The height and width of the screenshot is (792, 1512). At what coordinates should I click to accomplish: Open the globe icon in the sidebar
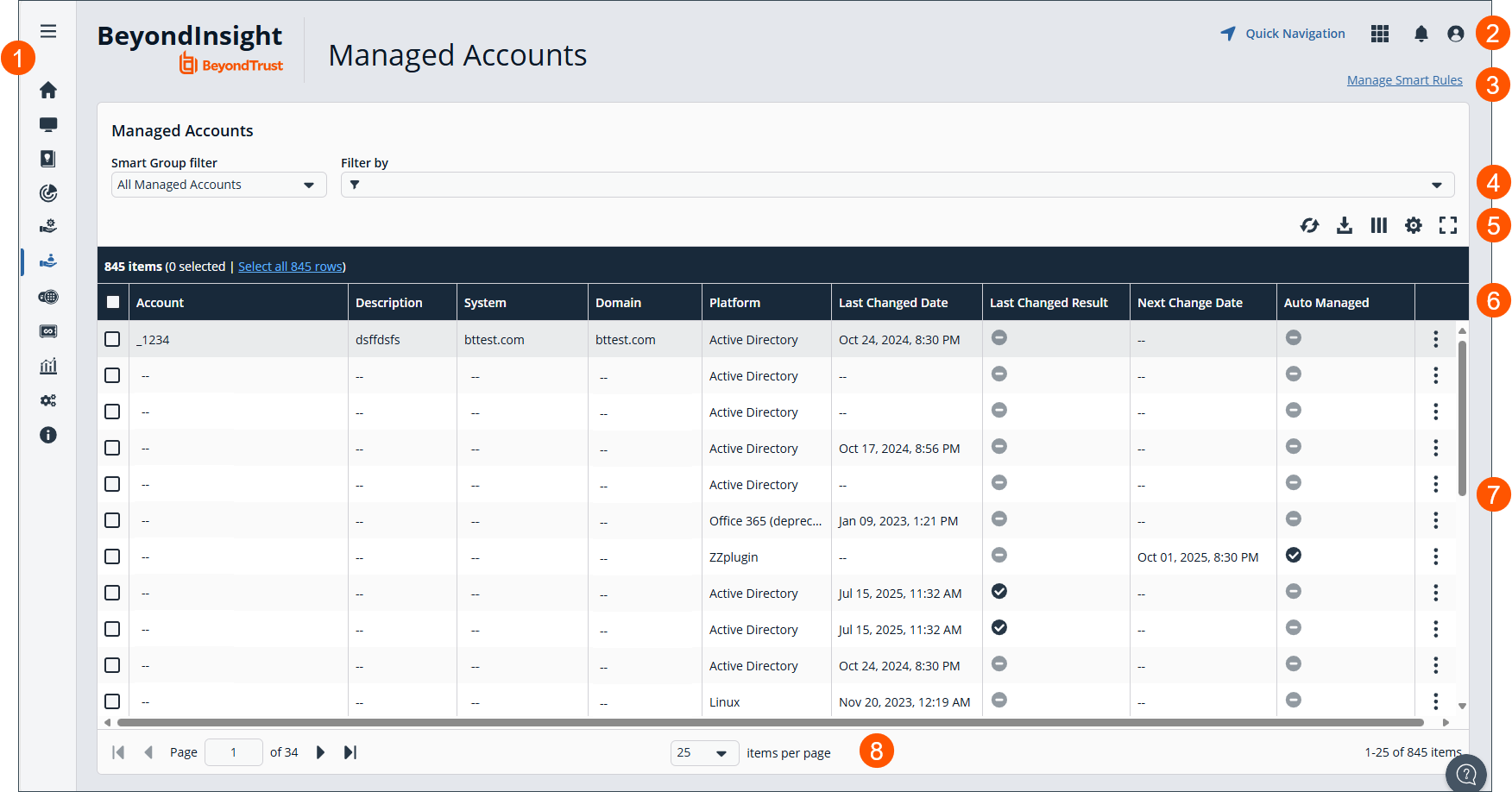click(48, 297)
